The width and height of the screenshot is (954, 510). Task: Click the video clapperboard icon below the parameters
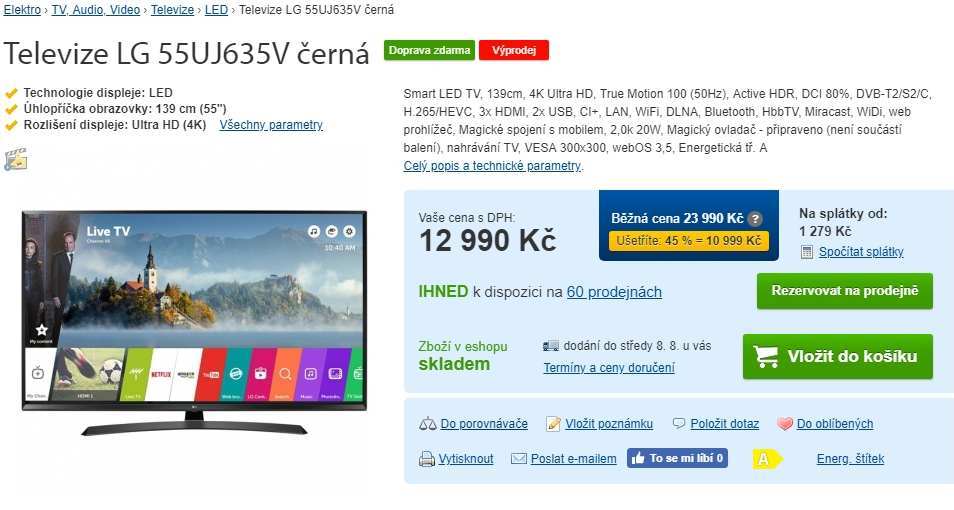point(16,159)
